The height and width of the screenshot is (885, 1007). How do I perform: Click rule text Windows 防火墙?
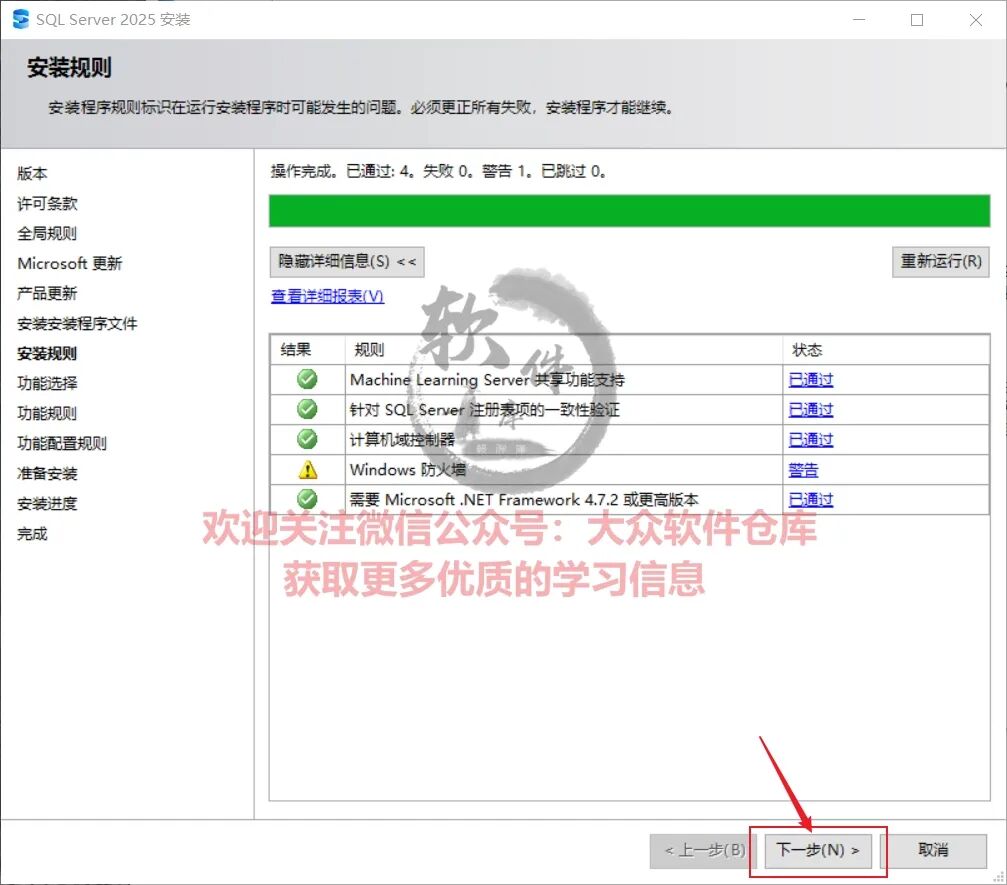coord(408,469)
